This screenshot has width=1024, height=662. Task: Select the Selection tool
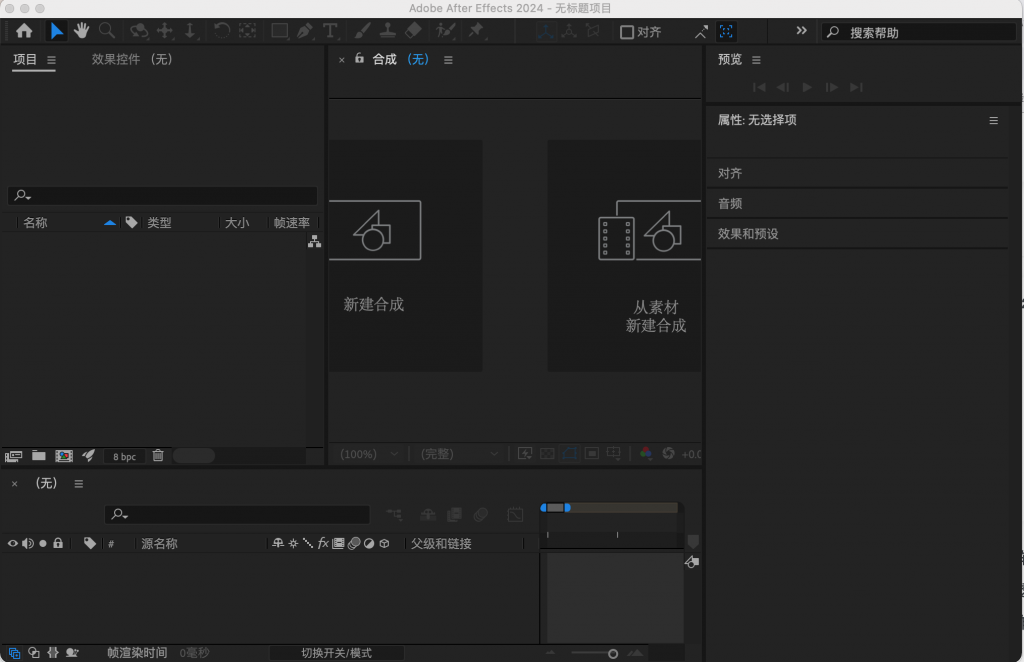[x=57, y=31]
